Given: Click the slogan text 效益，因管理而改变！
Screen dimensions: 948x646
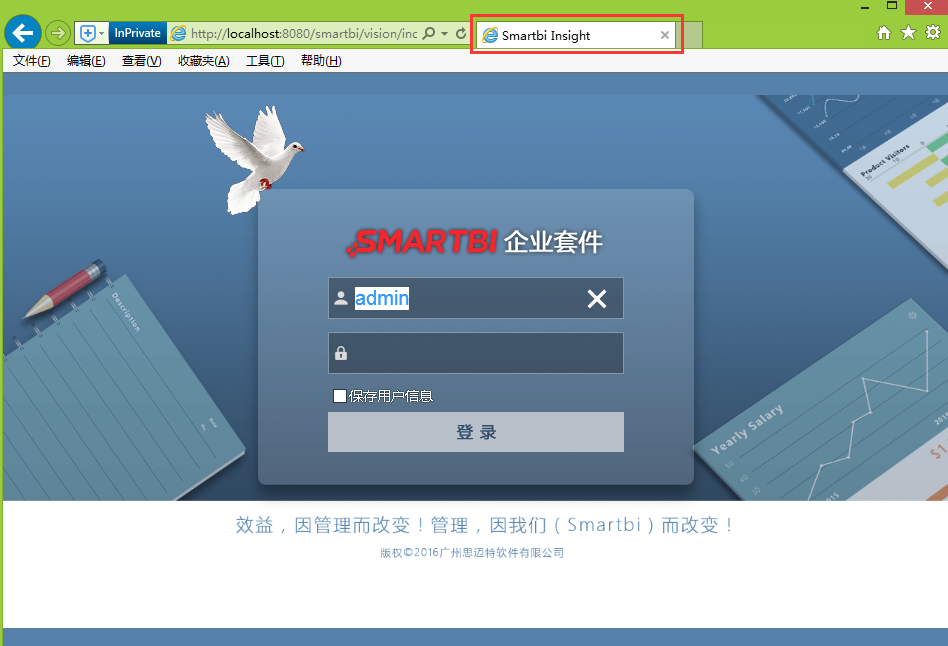Looking at the screenshot, I should (331, 525).
